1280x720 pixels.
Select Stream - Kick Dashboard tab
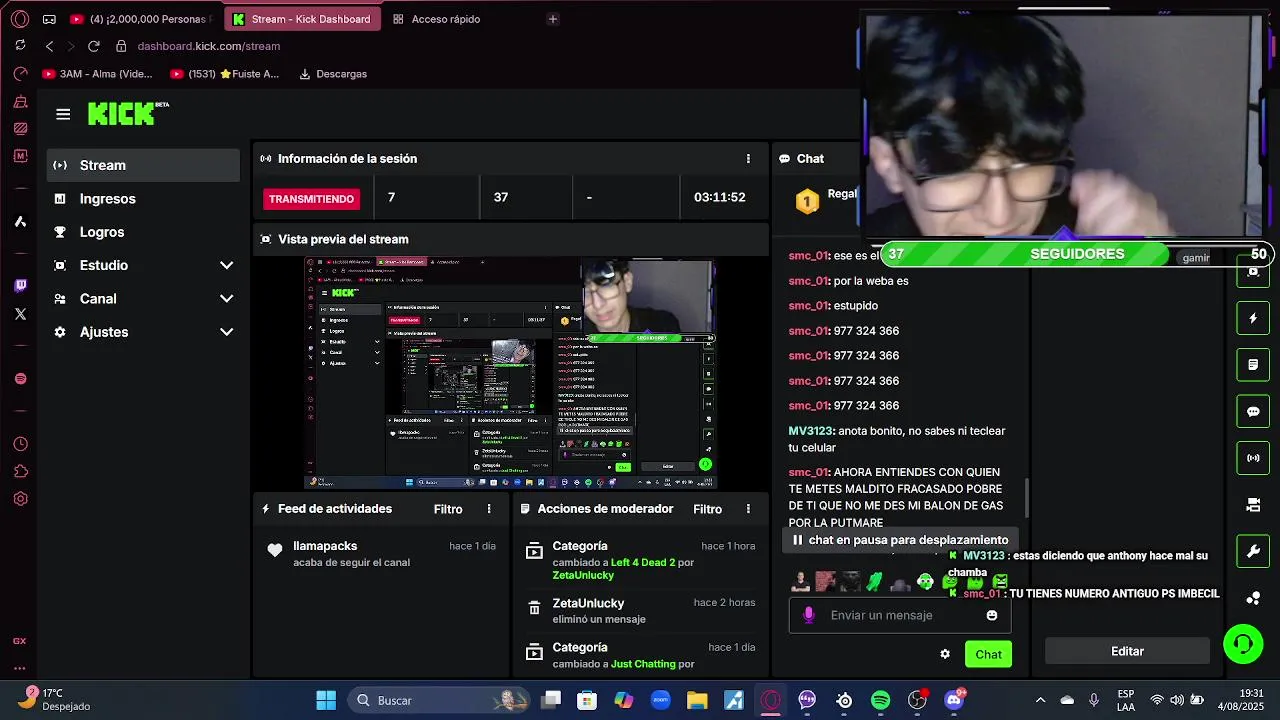click(302, 19)
